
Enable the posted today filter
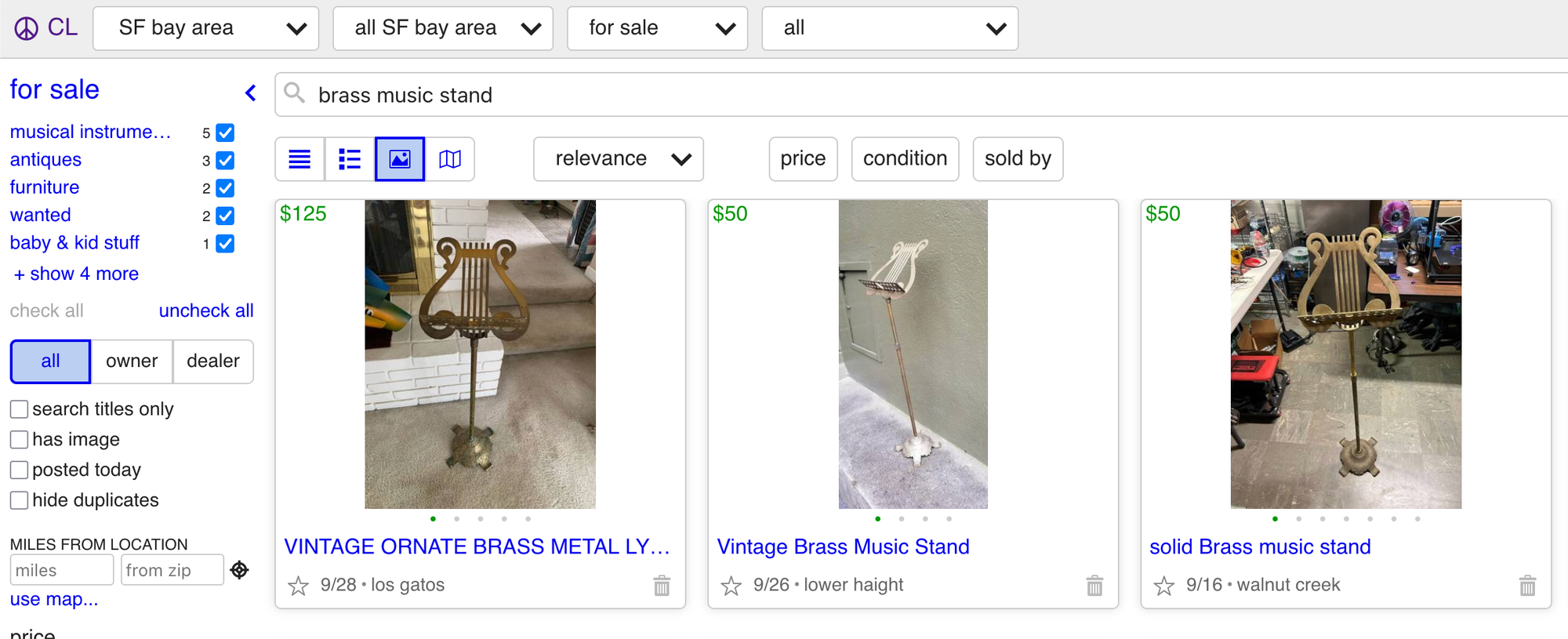(19, 469)
